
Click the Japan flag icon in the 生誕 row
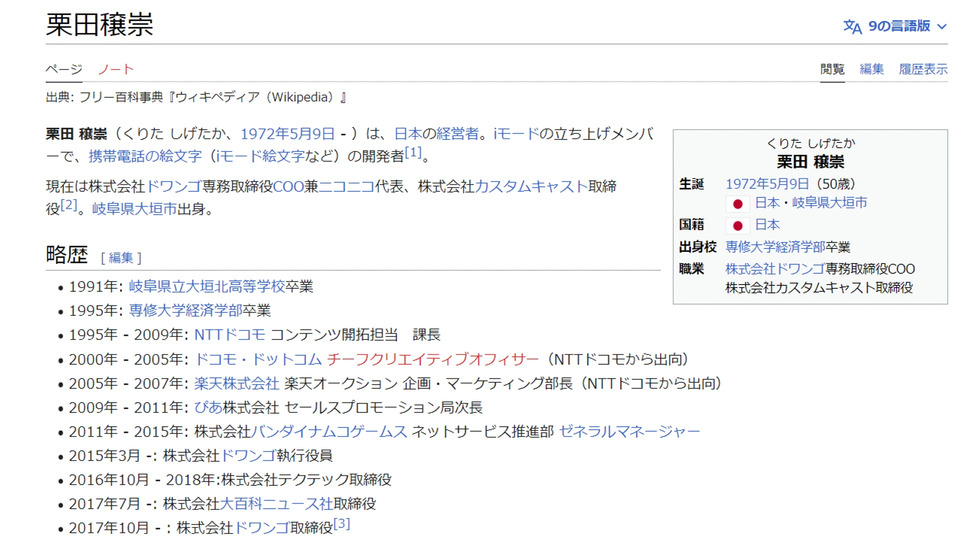tap(738, 204)
